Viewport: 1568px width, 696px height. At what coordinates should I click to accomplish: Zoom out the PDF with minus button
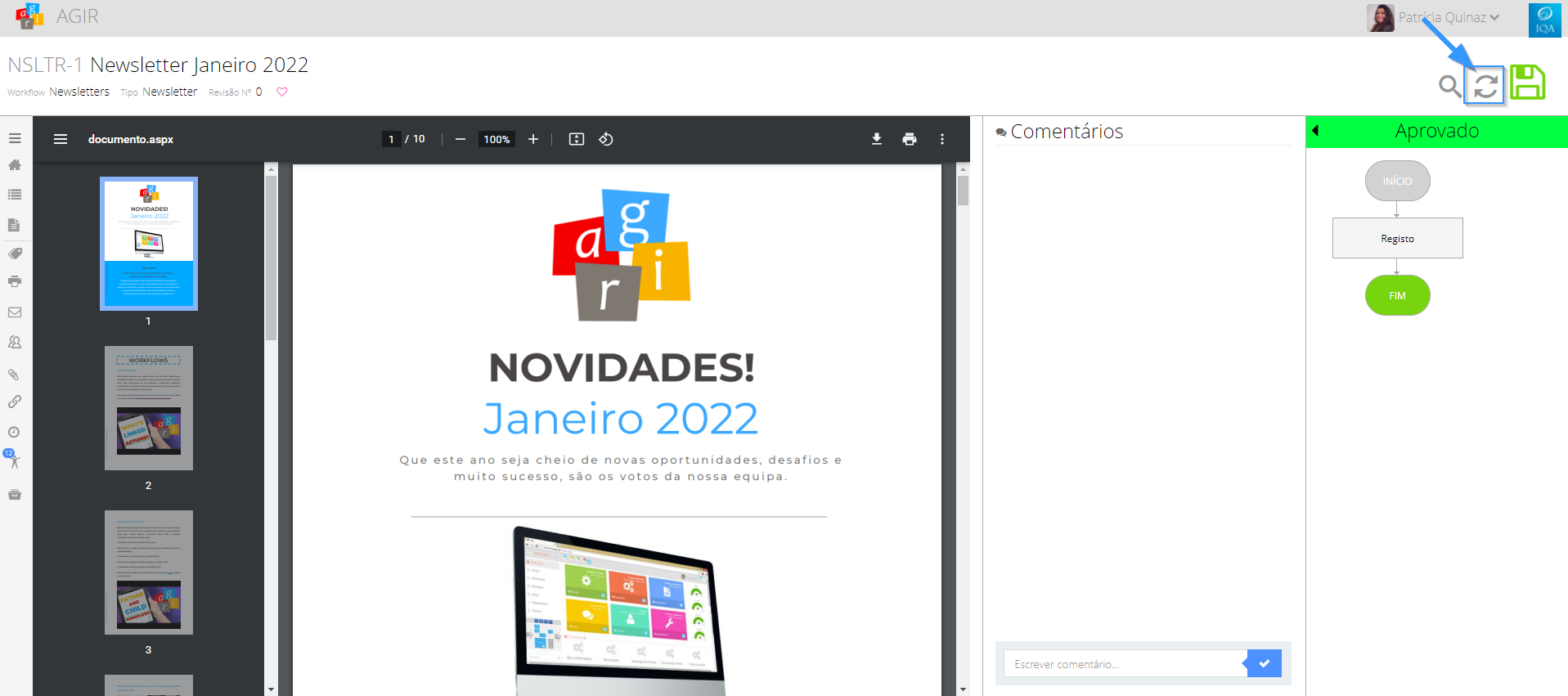point(461,139)
